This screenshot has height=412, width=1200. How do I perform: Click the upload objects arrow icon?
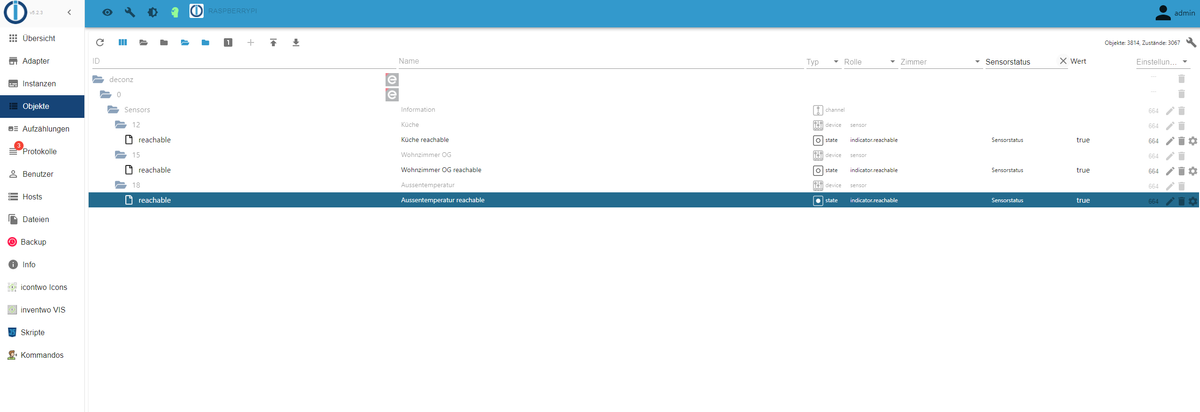click(x=274, y=43)
